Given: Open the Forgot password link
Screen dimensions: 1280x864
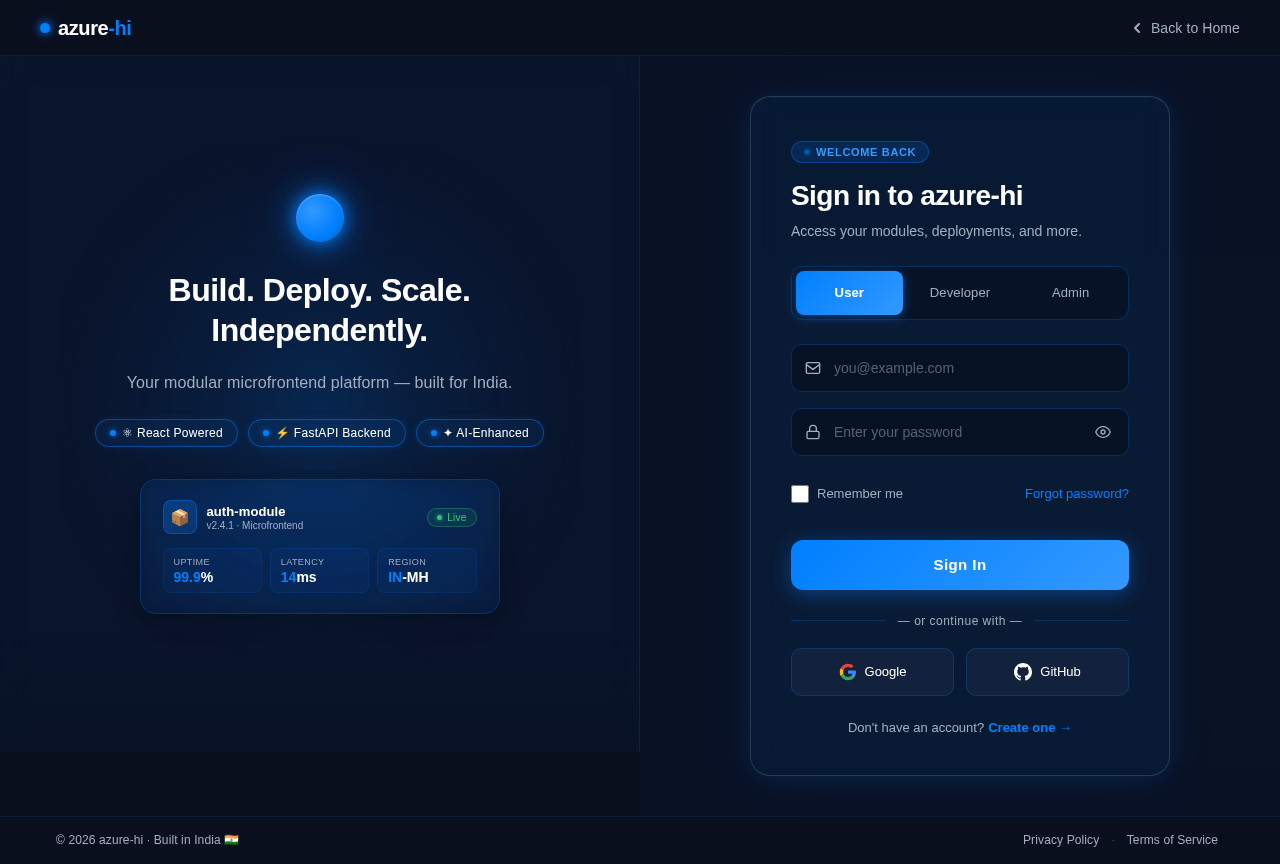Looking at the screenshot, I should click(1077, 494).
